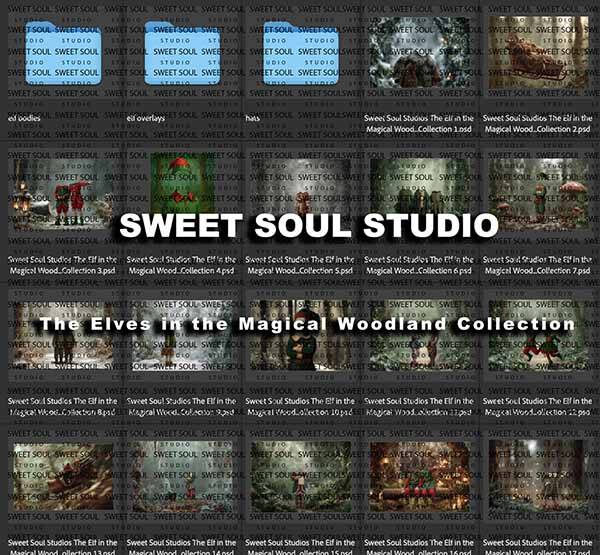Select Collection 7.psd mushroom thumbnail
Screen dimensions: 600x555
coord(538,194)
